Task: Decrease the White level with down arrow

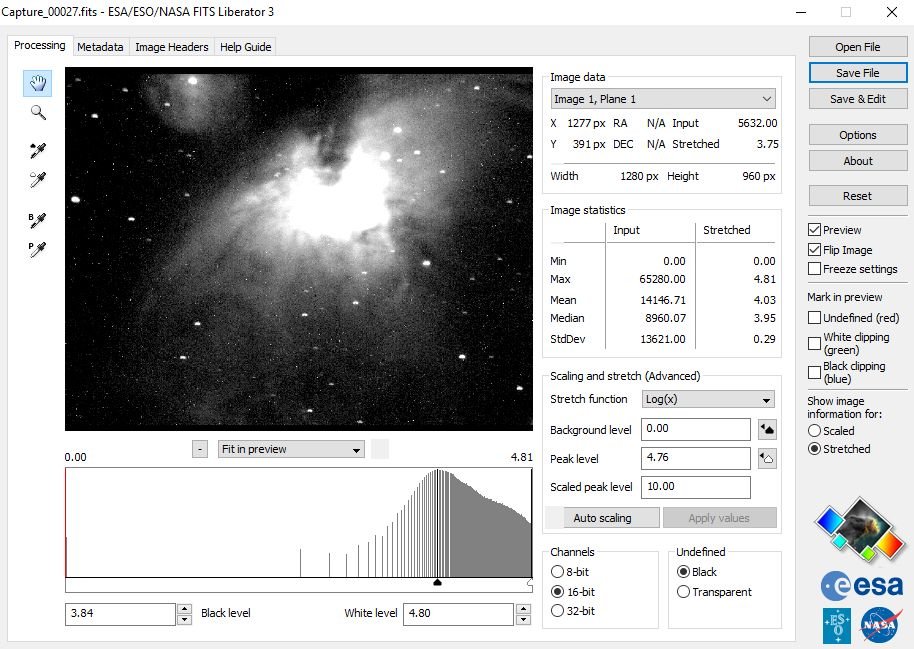Action: [x=523, y=619]
